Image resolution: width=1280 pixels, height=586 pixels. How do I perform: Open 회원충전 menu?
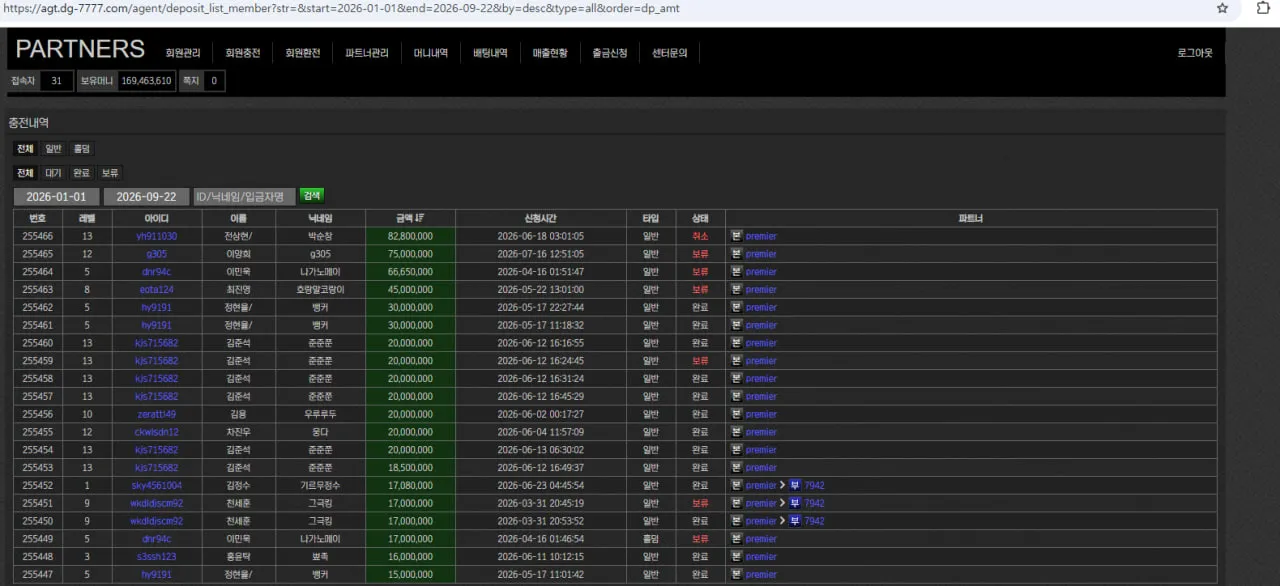(243, 53)
